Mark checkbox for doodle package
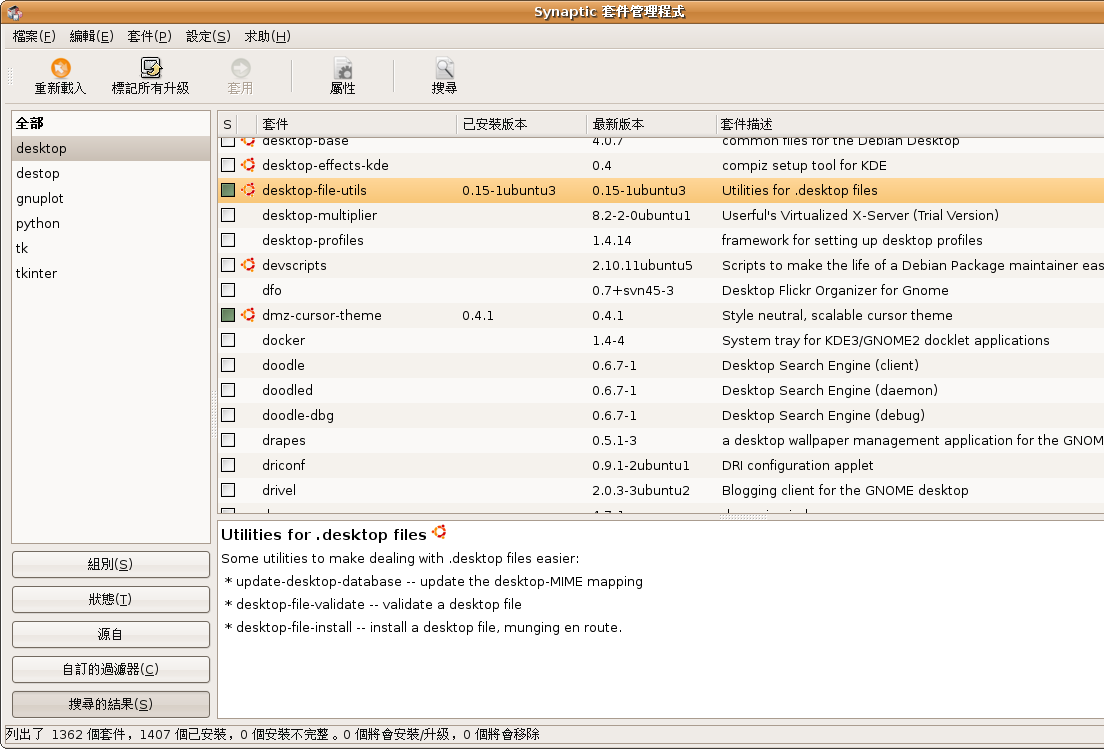This screenshot has width=1104, height=749. pos(228,365)
